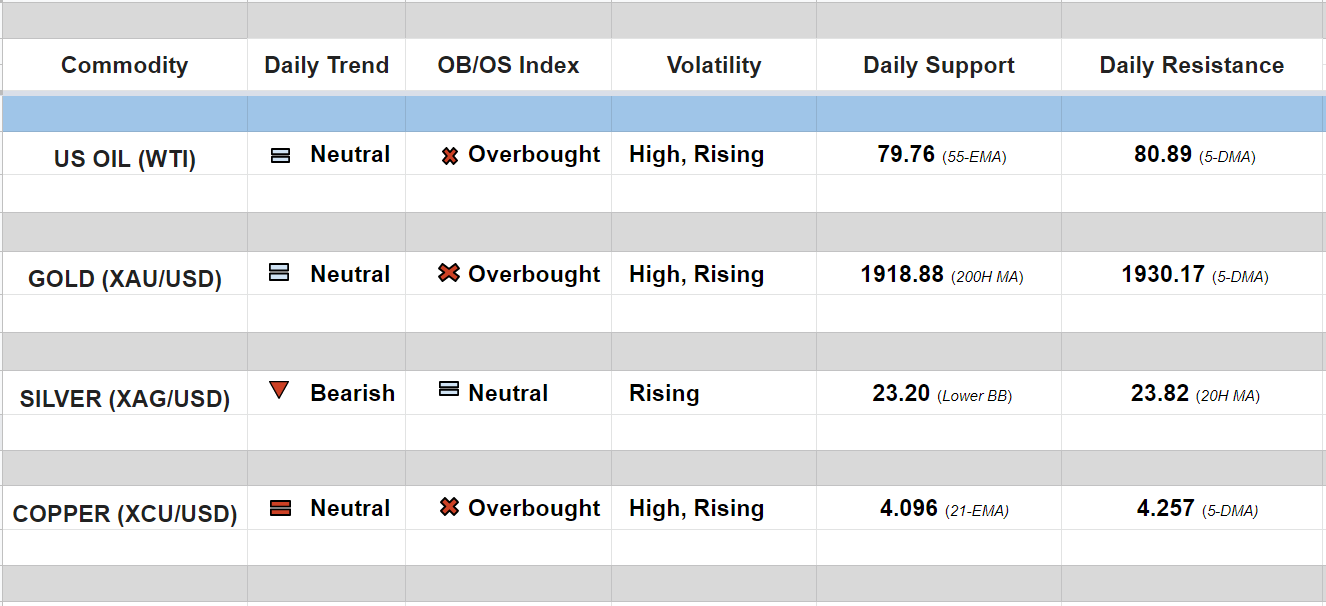Click the neutral trend icon in Gold row
The image size is (1326, 606).
tap(280, 272)
